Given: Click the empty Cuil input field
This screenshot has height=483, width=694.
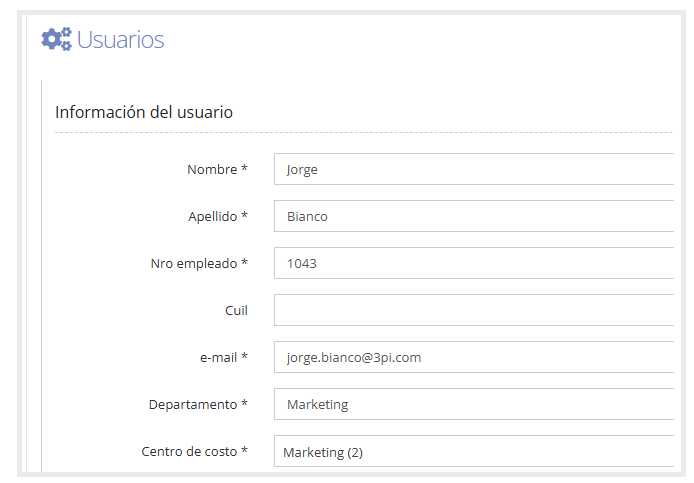Looking at the screenshot, I should (474, 310).
